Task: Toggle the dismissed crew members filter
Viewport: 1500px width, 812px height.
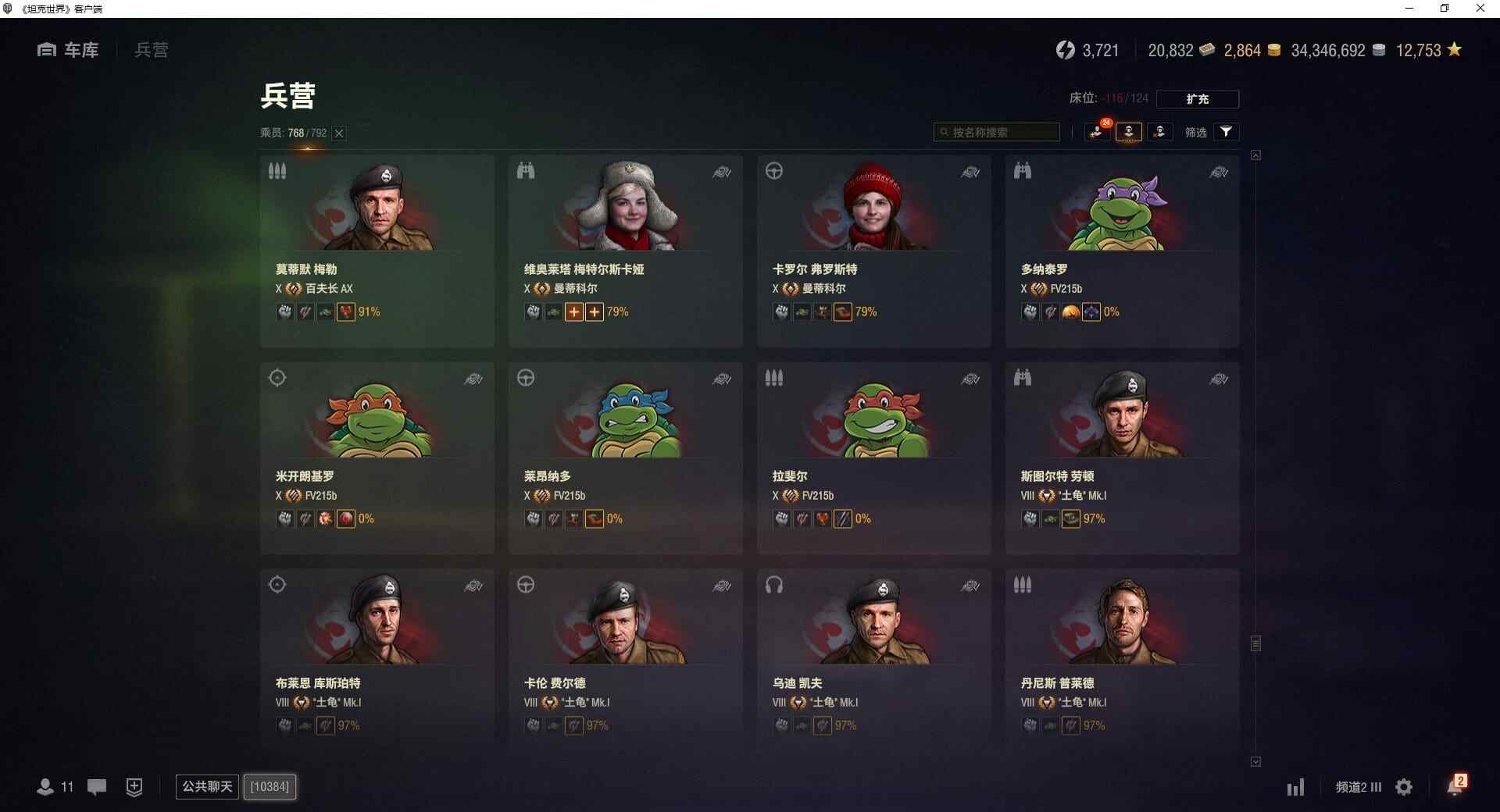Action: [x=1159, y=132]
